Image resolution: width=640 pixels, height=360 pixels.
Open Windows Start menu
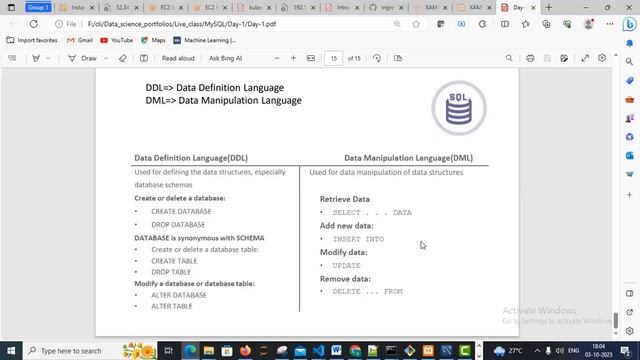pyautogui.click(x=11, y=351)
